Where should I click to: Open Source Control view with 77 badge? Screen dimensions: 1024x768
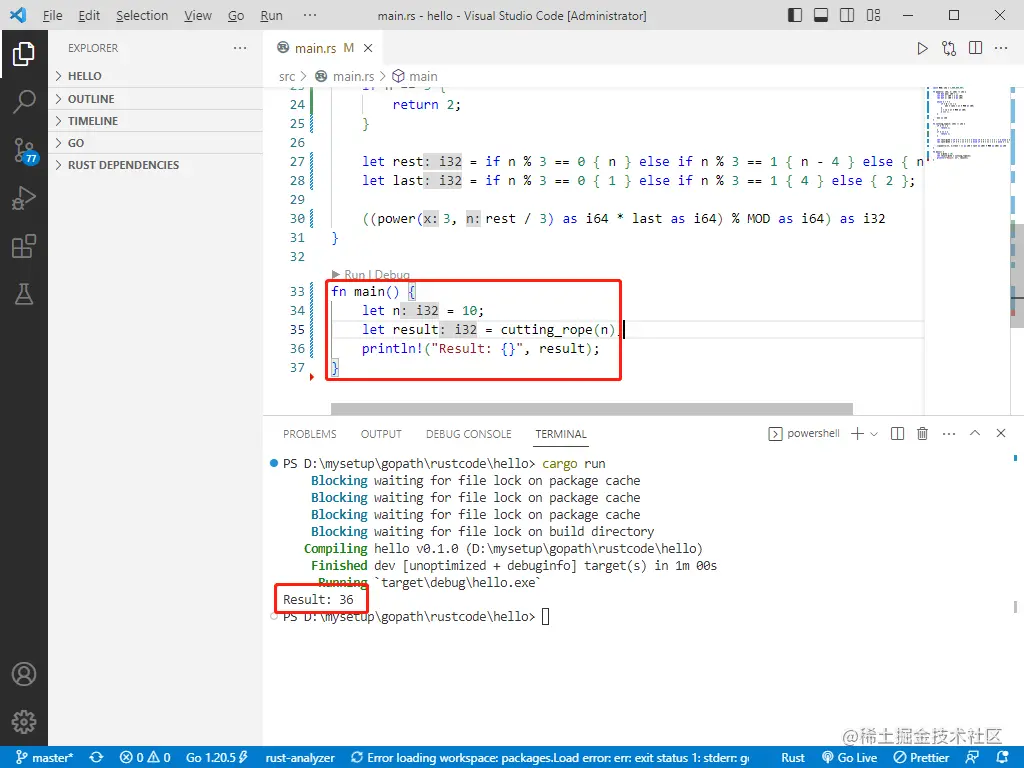25,150
